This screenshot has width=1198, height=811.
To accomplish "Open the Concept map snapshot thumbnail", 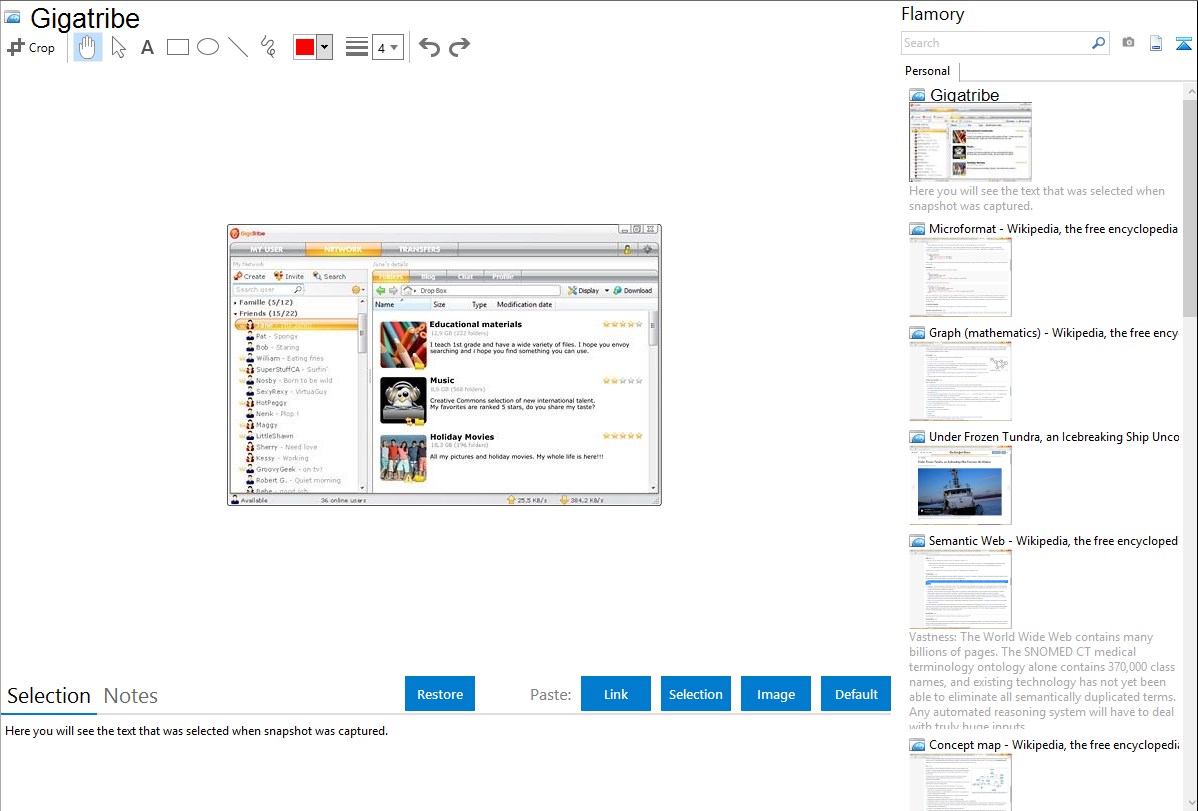I will point(960,782).
